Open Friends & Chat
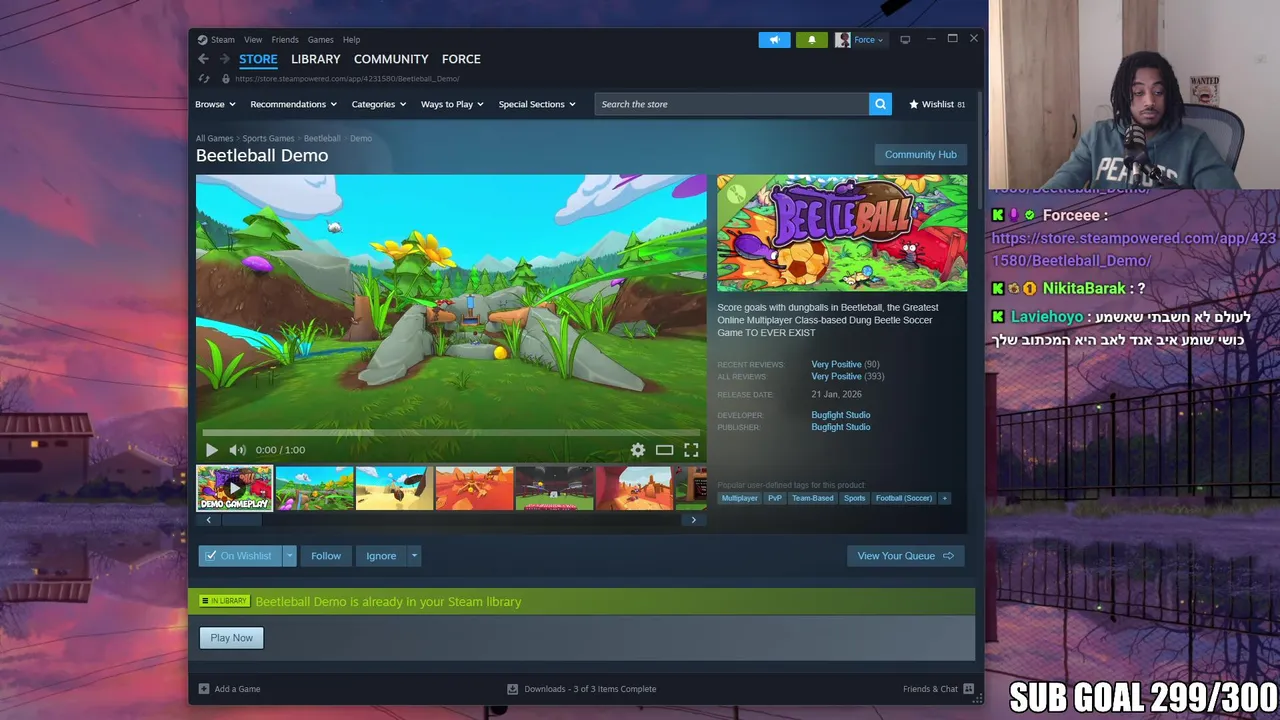 (x=937, y=689)
